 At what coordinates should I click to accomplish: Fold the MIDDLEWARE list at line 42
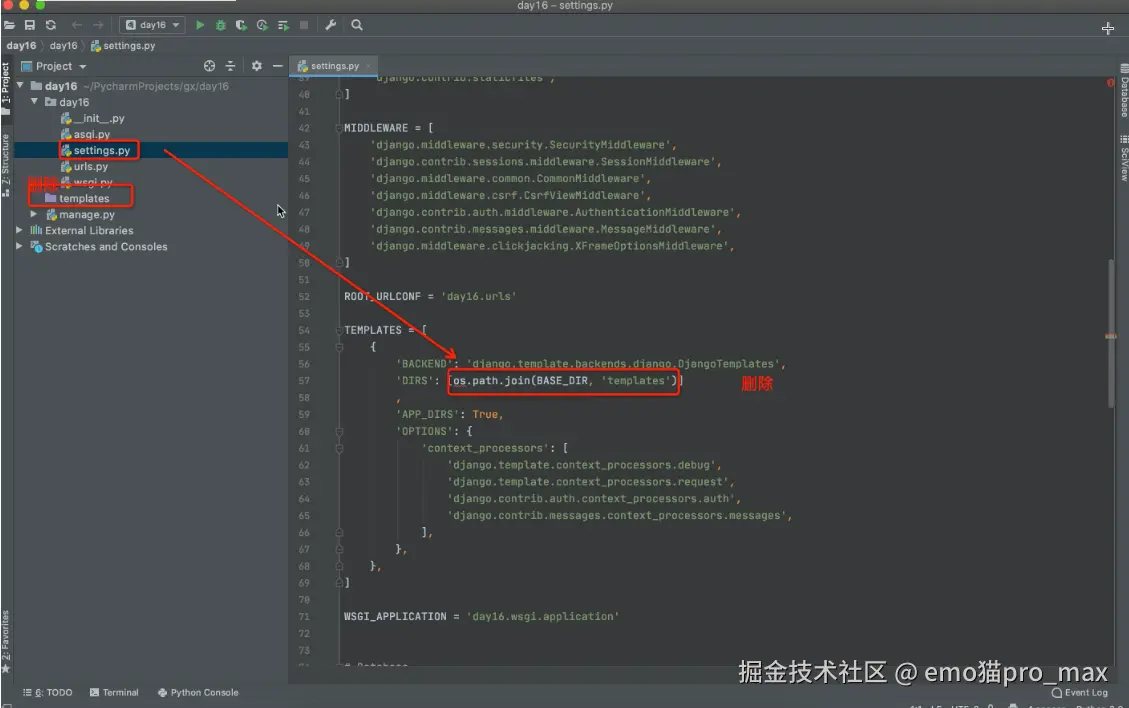[x=338, y=128]
